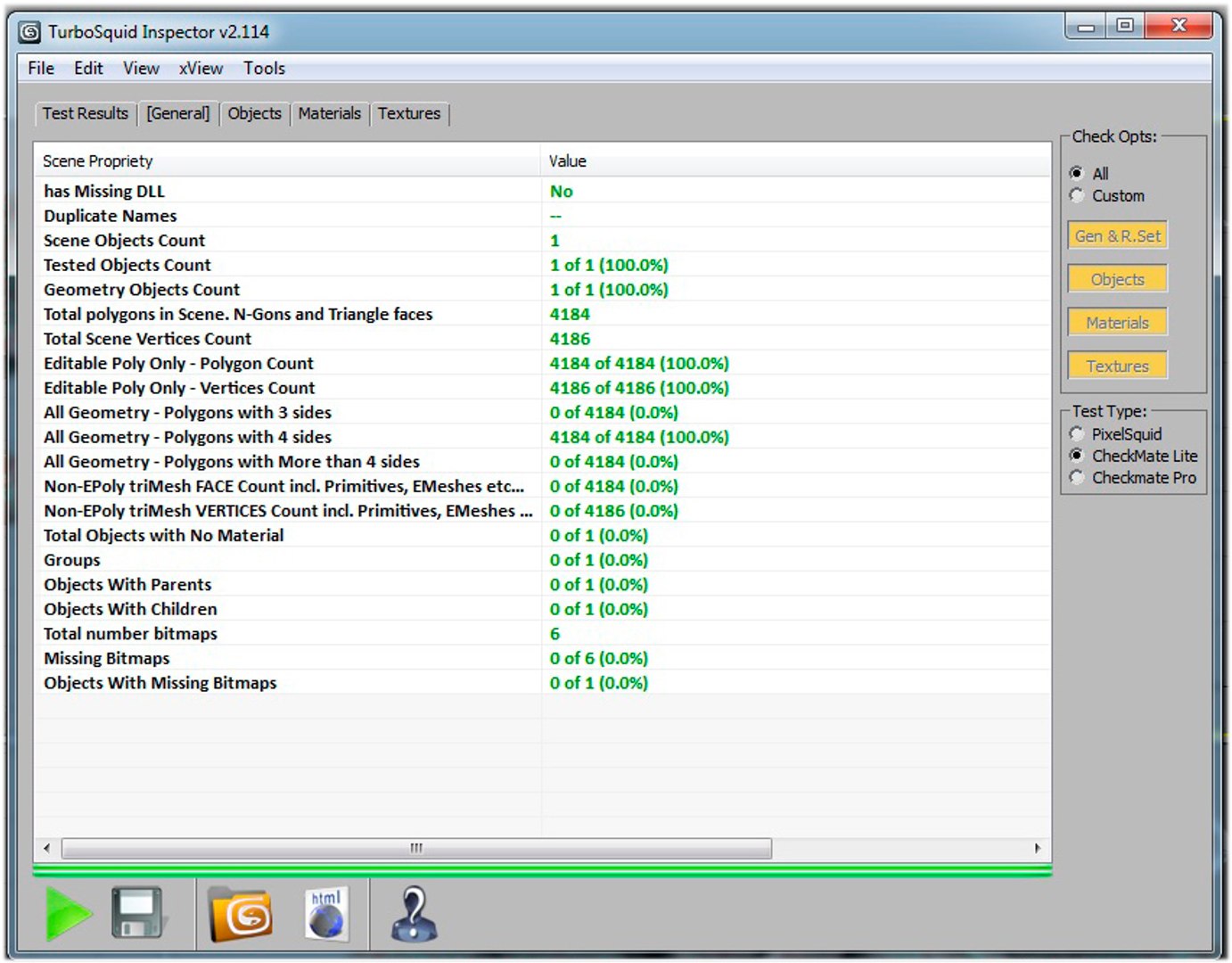Click the 'No' value for Missing DLL
Viewport: 1232px width, 963px height.
562,192
